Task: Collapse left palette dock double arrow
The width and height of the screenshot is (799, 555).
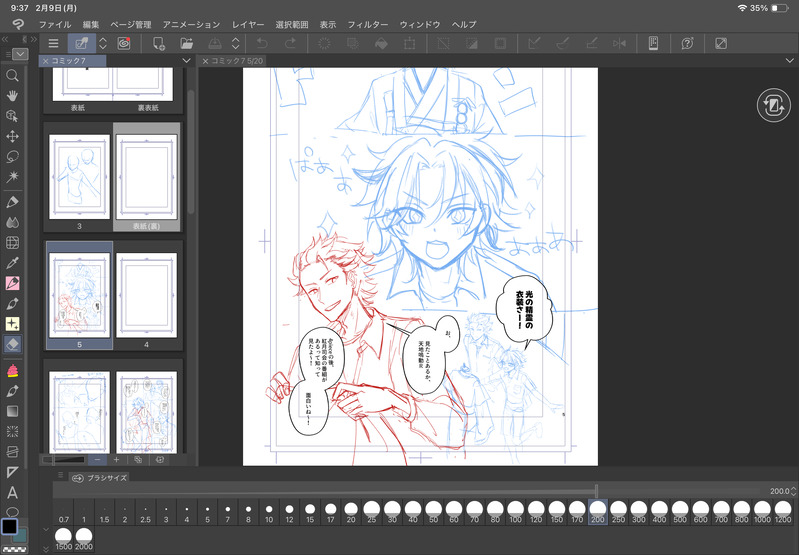Action: click(5, 39)
